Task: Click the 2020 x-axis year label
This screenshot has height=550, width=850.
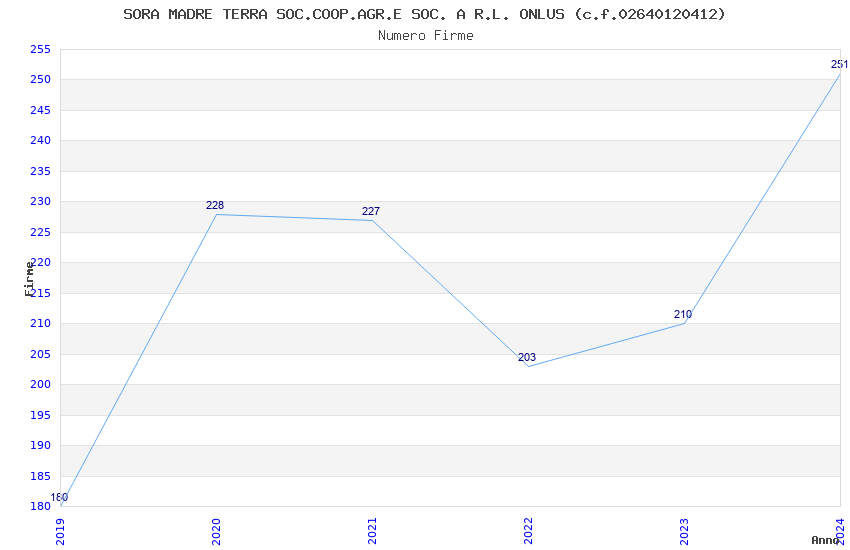Action: [x=216, y=532]
